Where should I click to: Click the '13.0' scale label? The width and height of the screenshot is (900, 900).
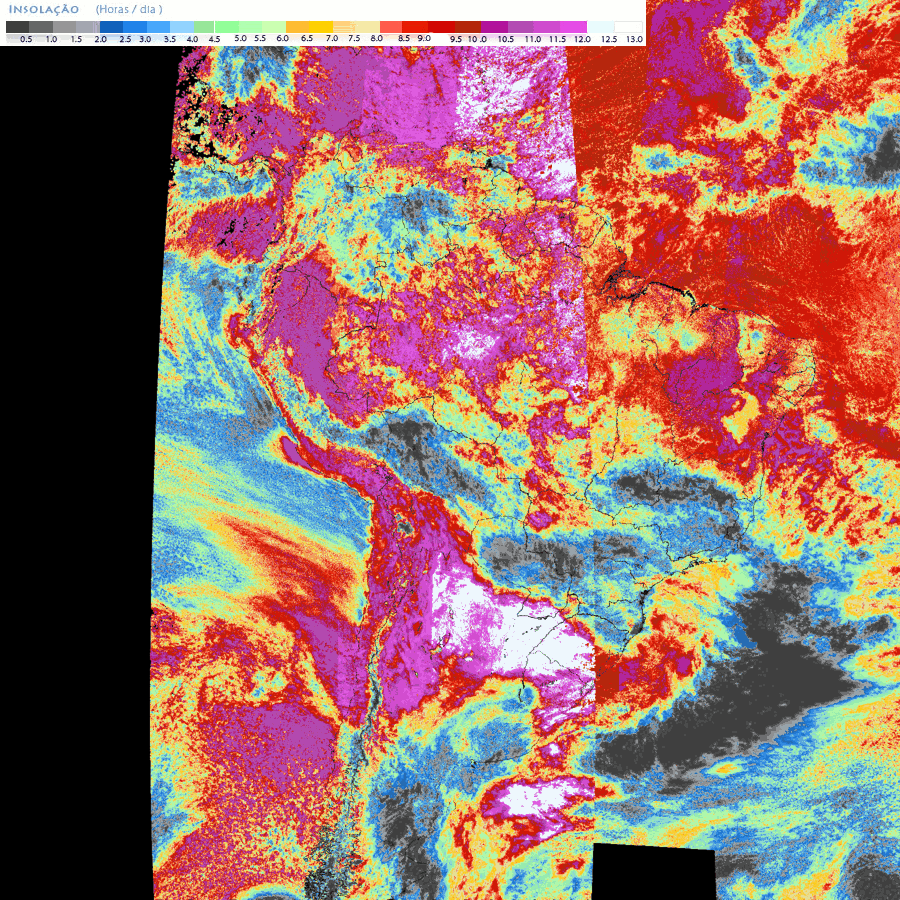634,39
